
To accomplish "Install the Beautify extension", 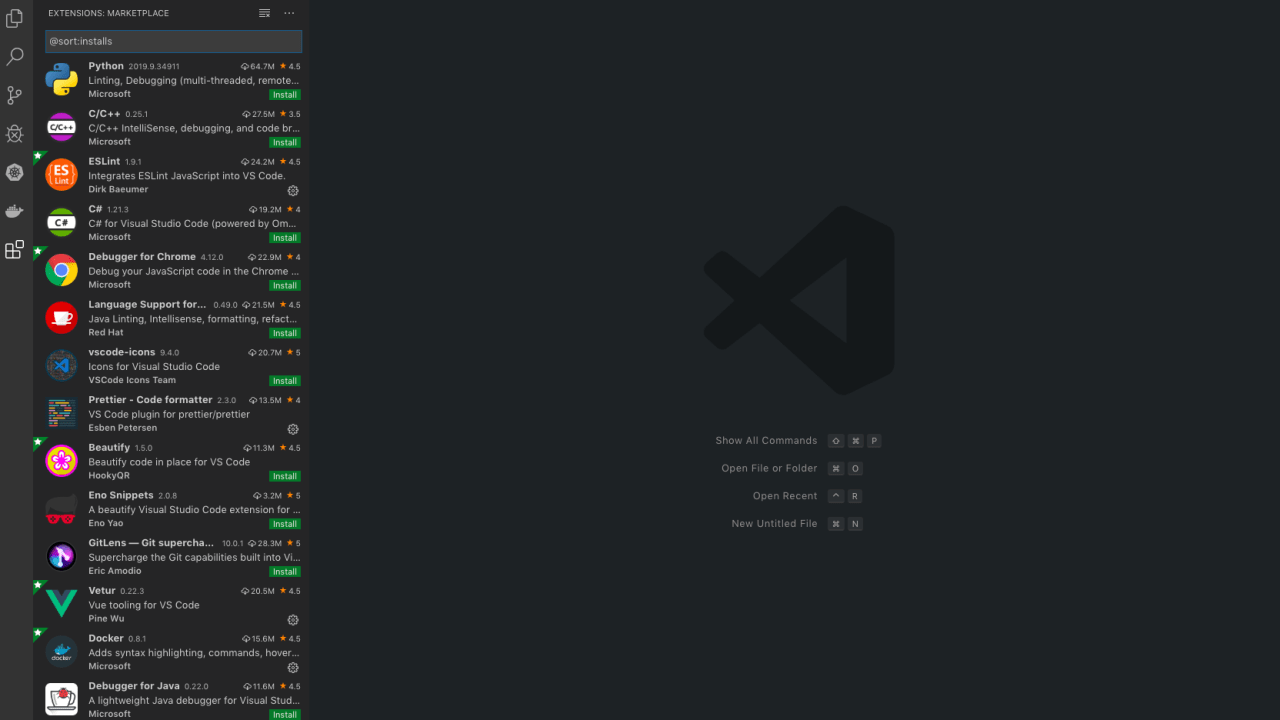I will pos(285,476).
